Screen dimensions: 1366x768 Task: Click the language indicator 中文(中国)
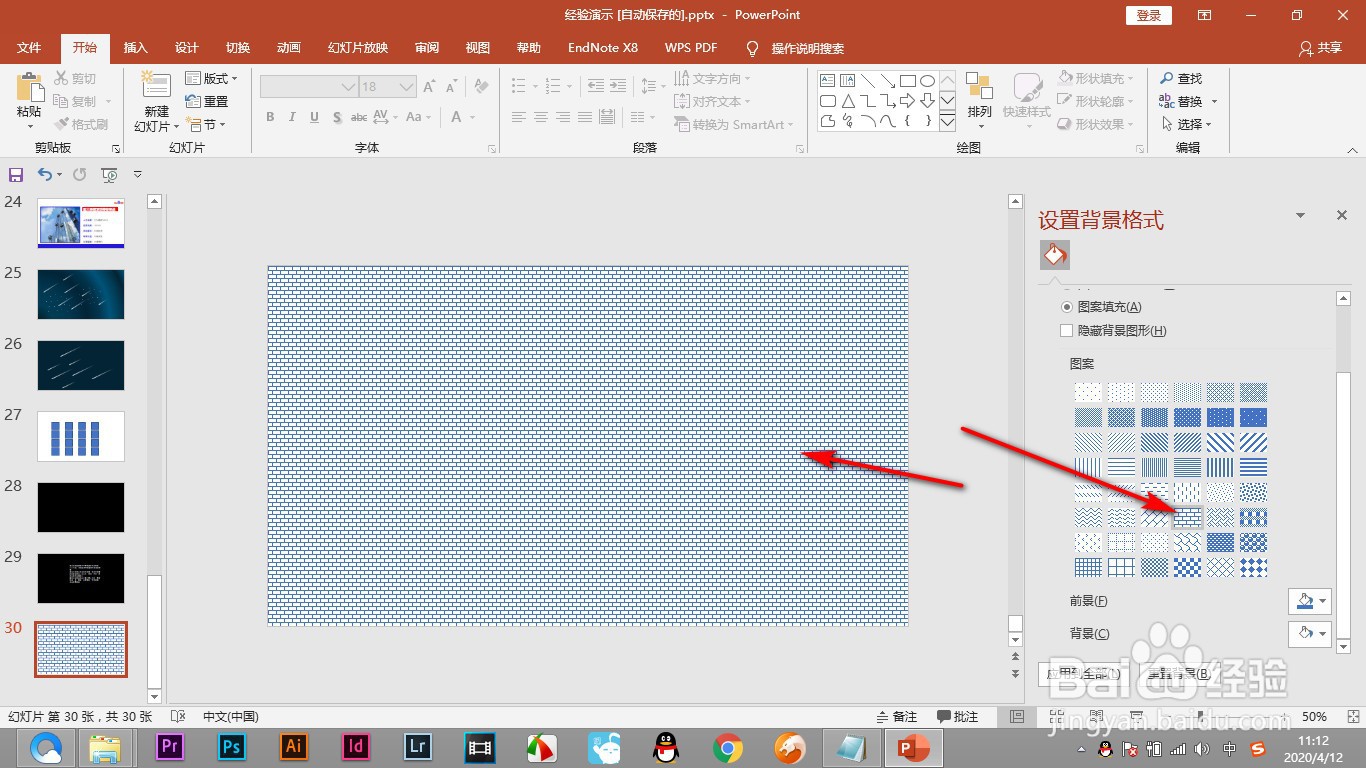pos(231,717)
